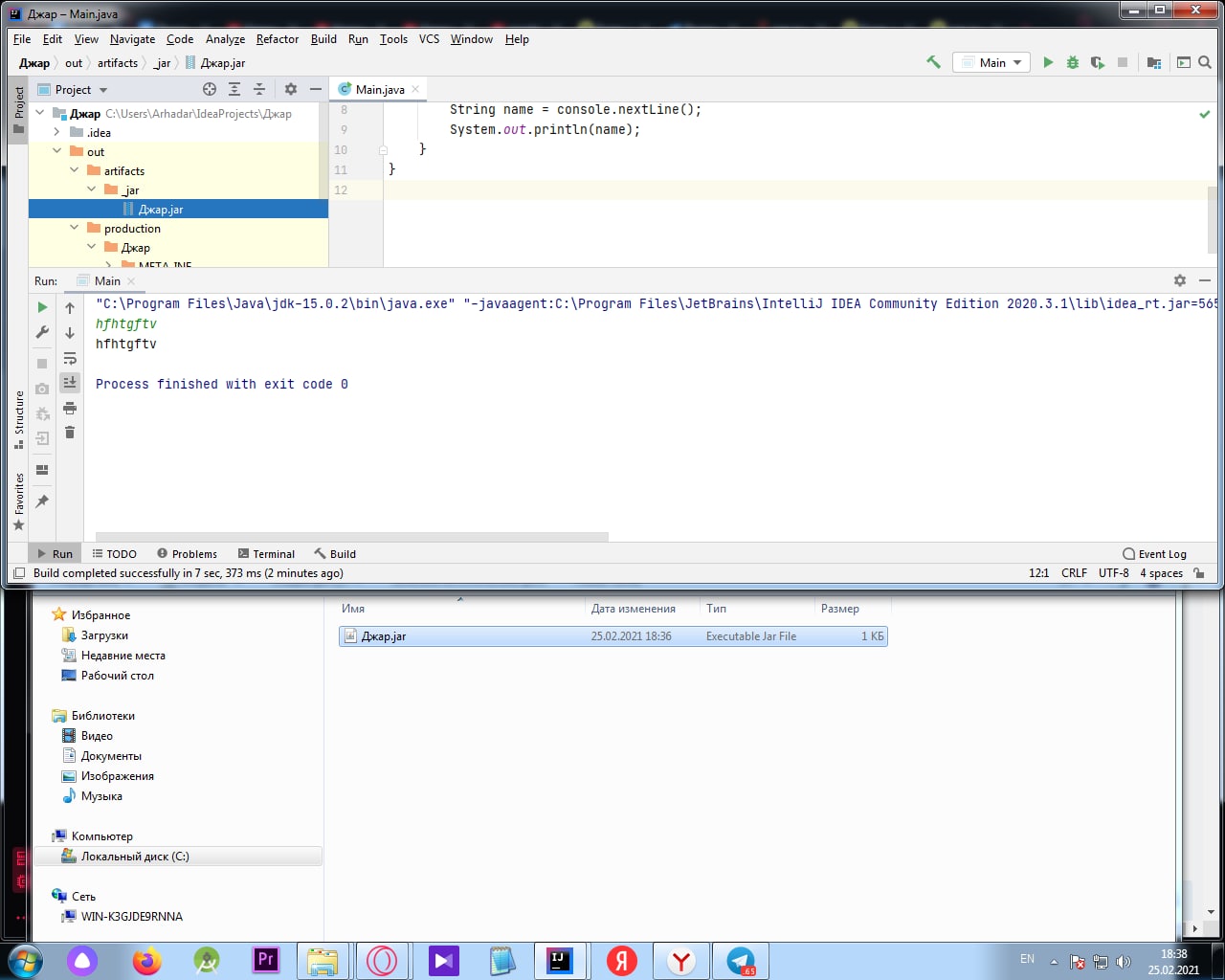
Task: Pin the Run tab
Action: pos(42,501)
